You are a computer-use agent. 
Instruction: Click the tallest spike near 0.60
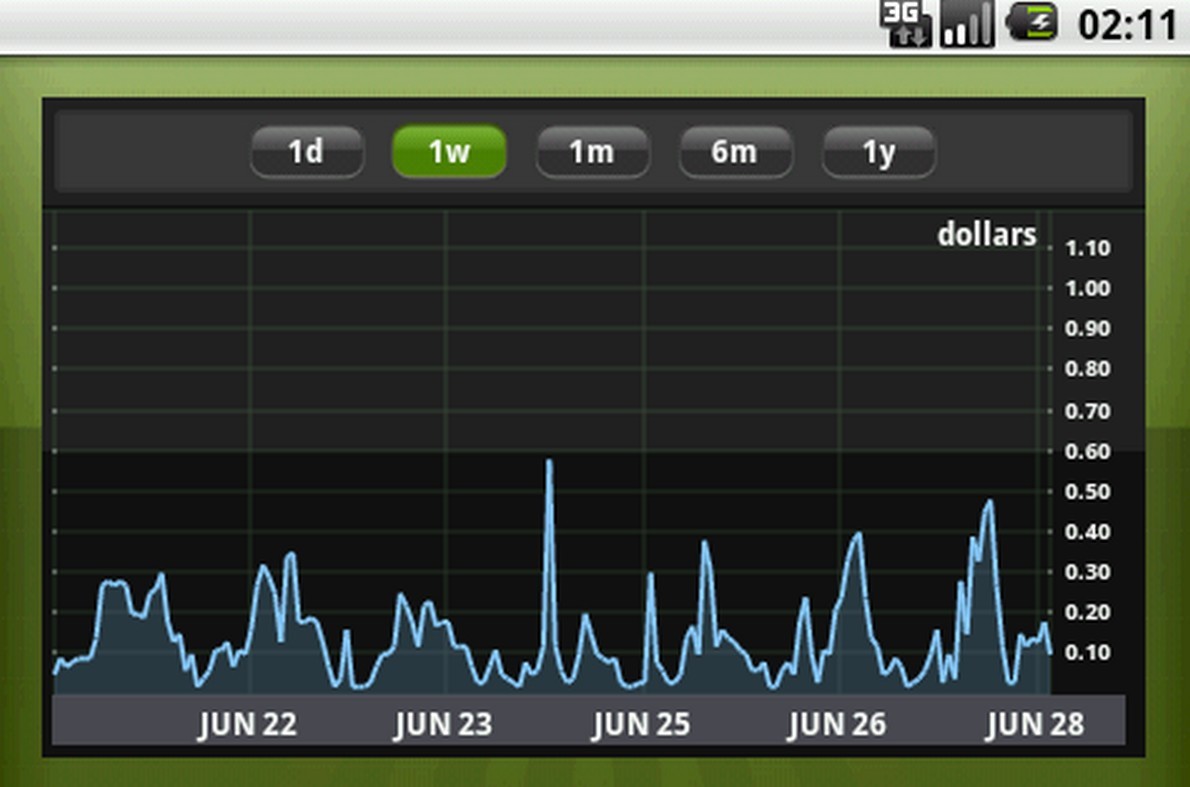point(549,463)
